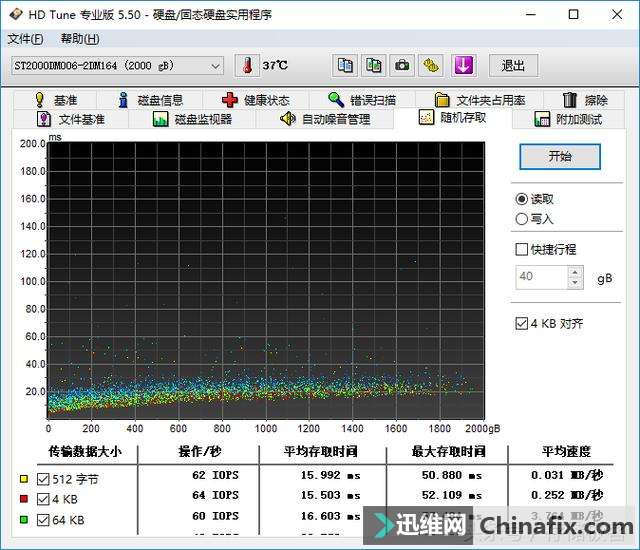The height and width of the screenshot is (550, 640).
Task: Select the 读取 read radio button
Action: pos(522,199)
